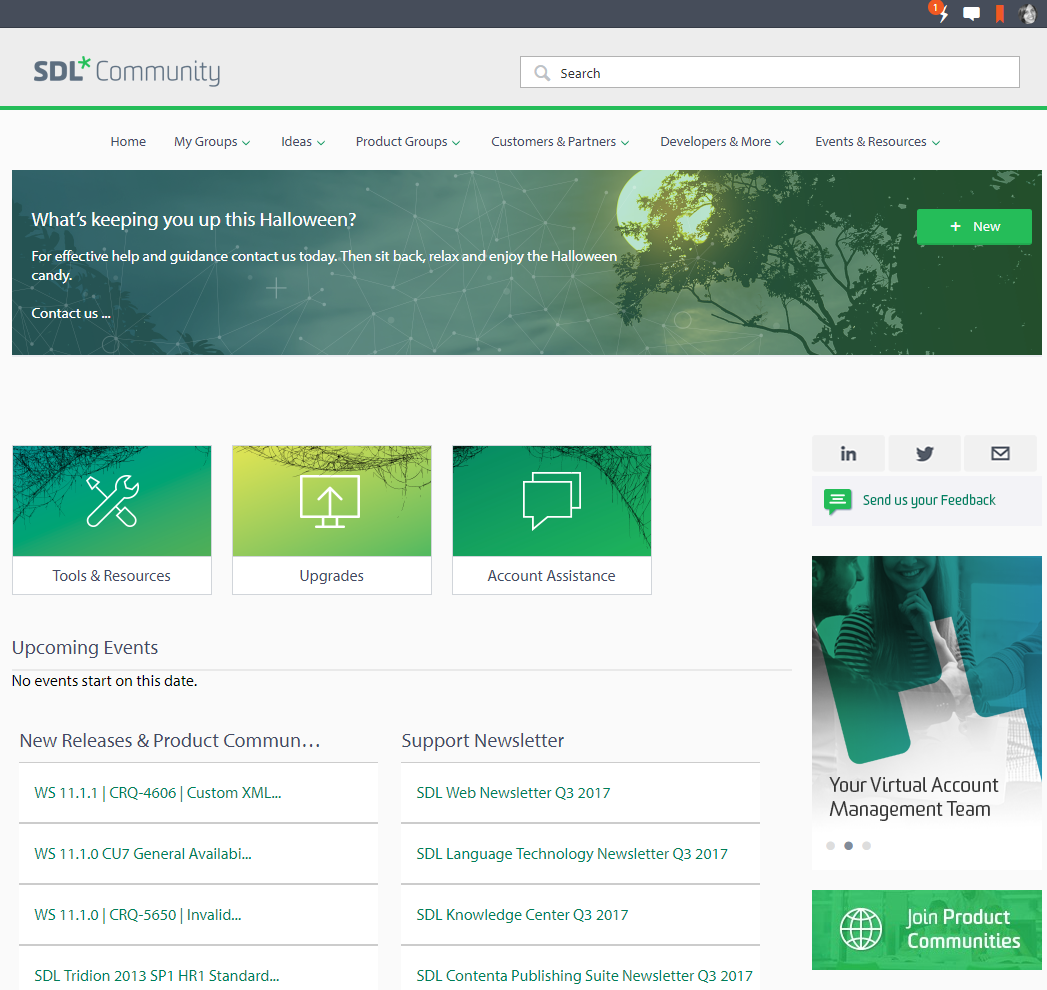Click New Releases & Product Commun… heading
1047x990 pixels.
(x=170, y=740)
